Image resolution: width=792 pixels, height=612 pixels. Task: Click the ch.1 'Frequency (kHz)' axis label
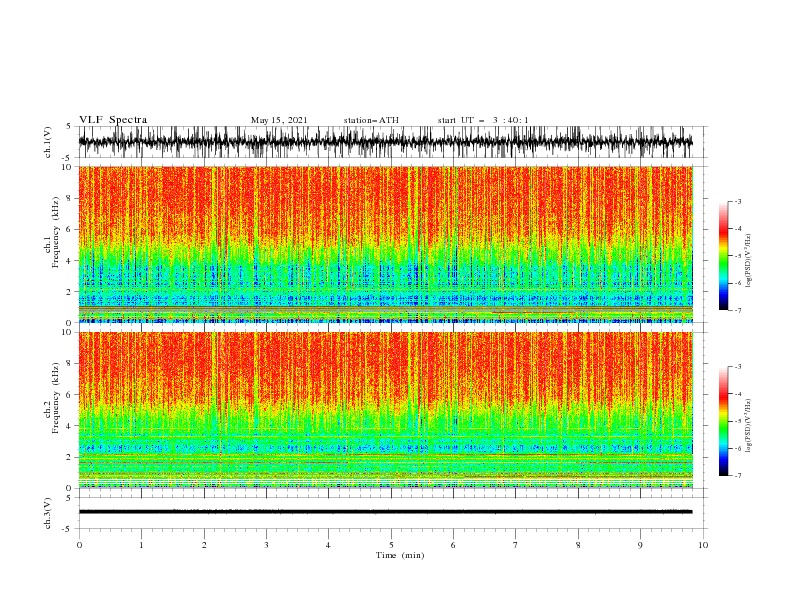(x=56, y=232)
